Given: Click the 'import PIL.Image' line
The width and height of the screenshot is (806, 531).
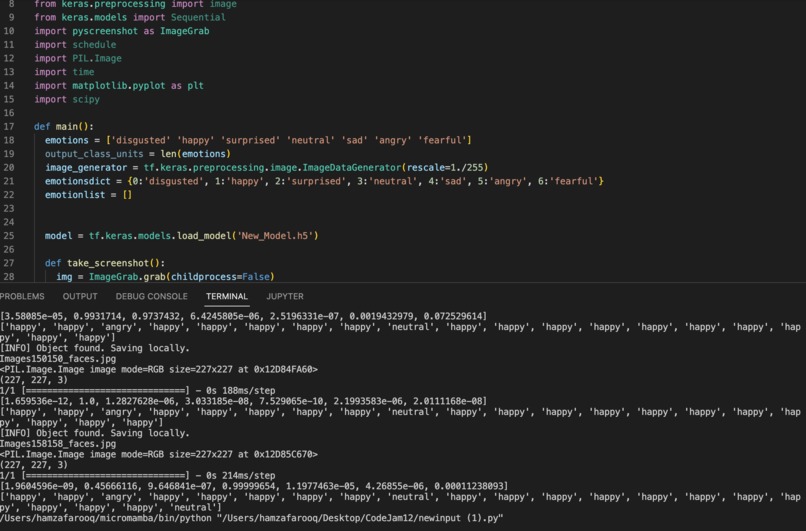Looking at the screenshot, I should (78, 58).
